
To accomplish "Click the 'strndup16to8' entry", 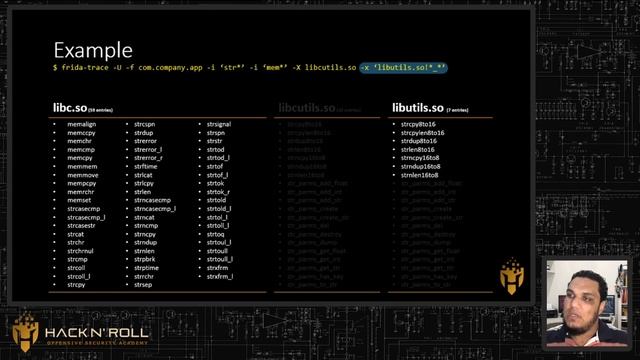I will [420, 167].
